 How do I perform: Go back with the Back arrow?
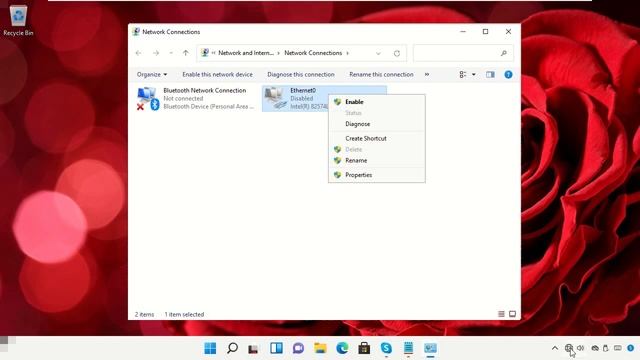click(x=139, y=53)
